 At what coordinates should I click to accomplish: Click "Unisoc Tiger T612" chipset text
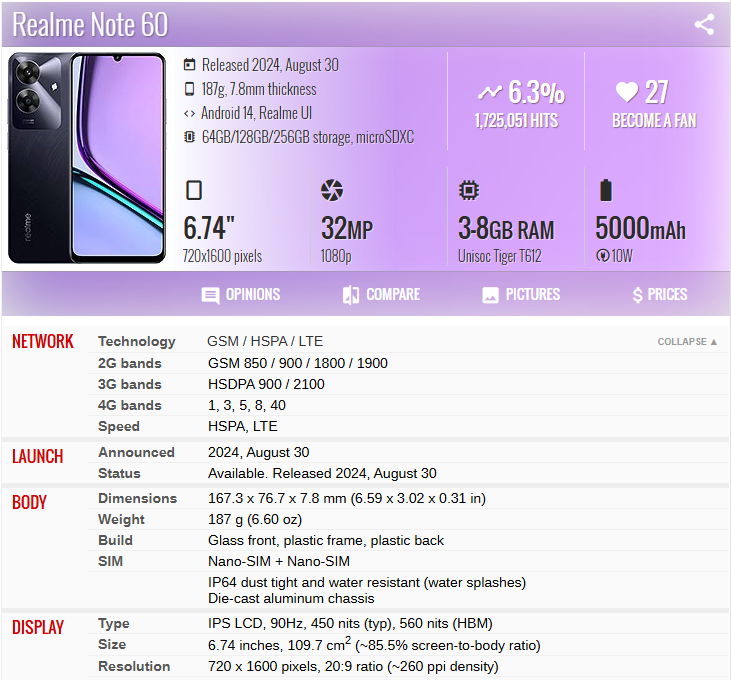(x=500, y=256)
